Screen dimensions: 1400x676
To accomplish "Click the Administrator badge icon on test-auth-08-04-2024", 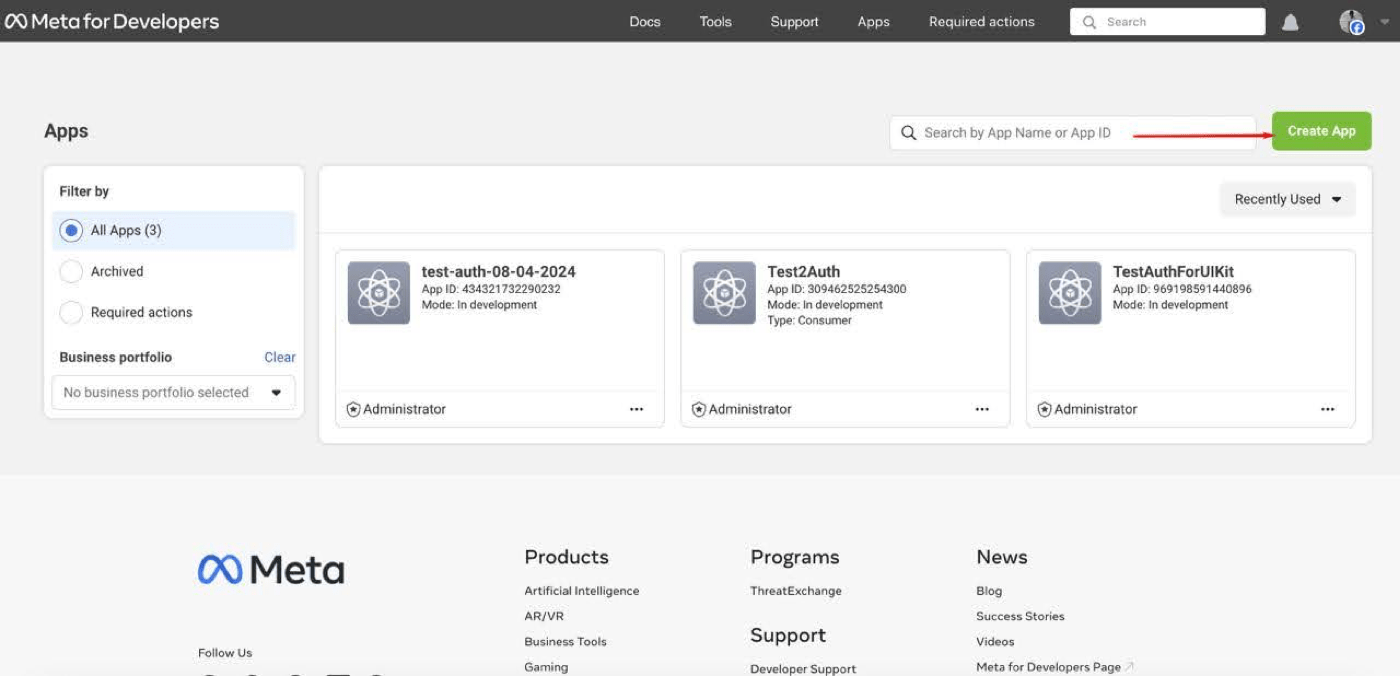I will pos(353,409).
